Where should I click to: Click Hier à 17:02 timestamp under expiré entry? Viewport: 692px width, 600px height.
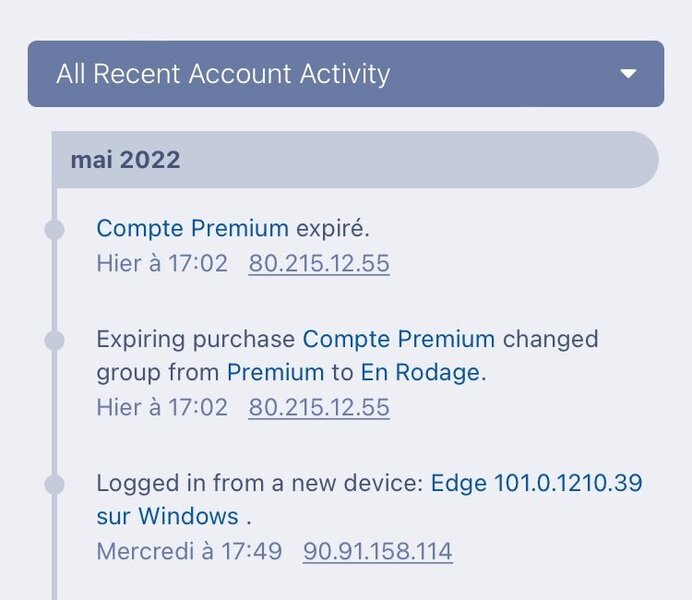[162, 264]
